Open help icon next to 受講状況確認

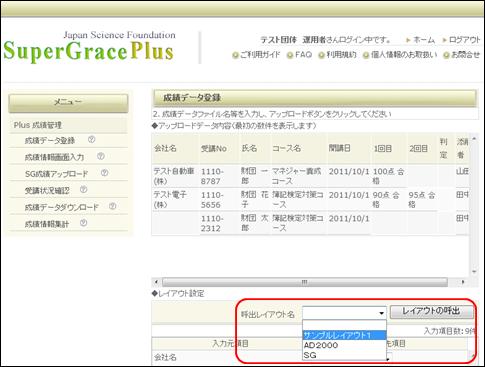[x=83, y=190]
